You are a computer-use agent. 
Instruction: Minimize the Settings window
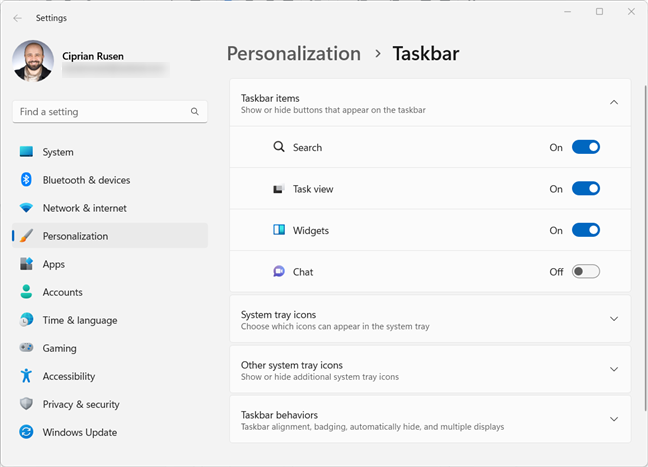(567, 12)
